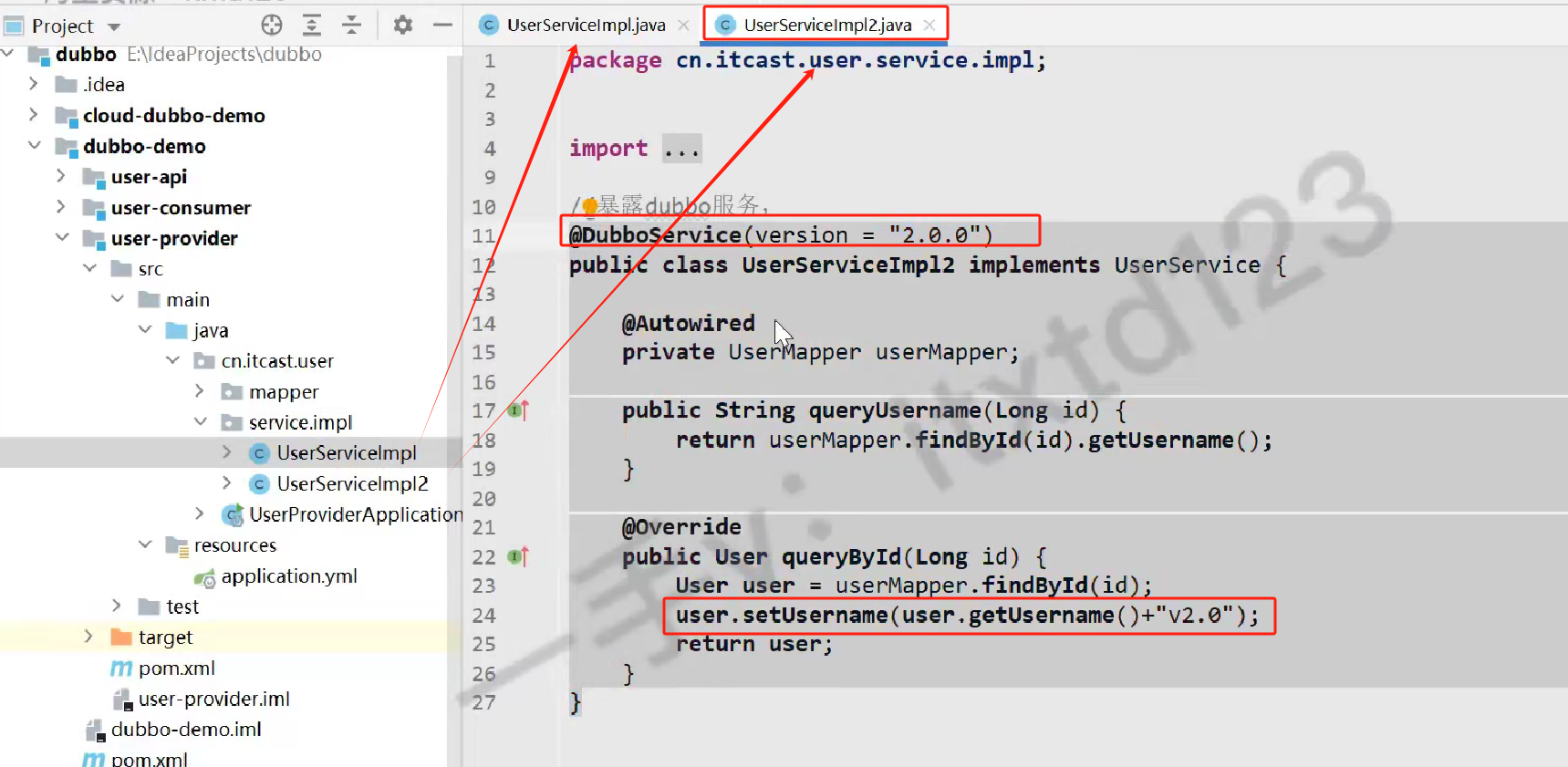
Task: Click the dubbo-demo.iml file icon
Action: 94,731
